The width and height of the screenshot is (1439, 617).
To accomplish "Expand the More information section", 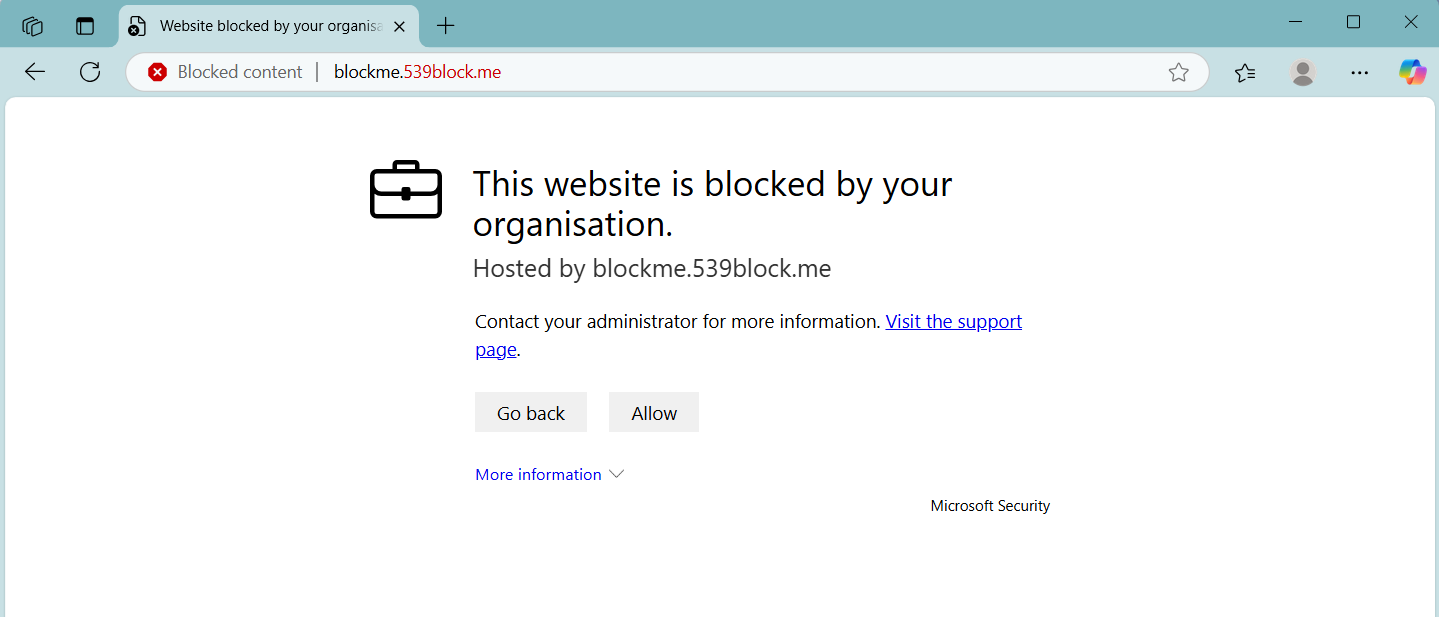I will 549,474.
